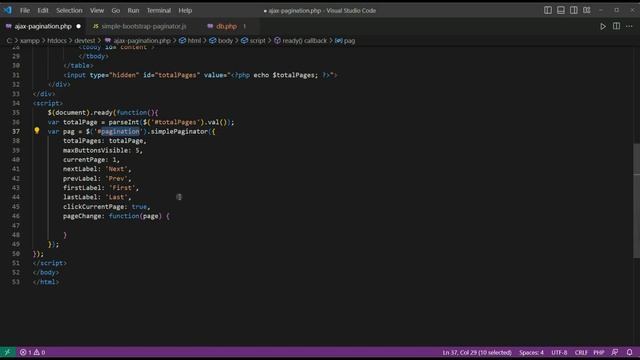Click the lightbulb code action on line 37
The height and width of the screenshot is (360, 640).
coord(37,131)
